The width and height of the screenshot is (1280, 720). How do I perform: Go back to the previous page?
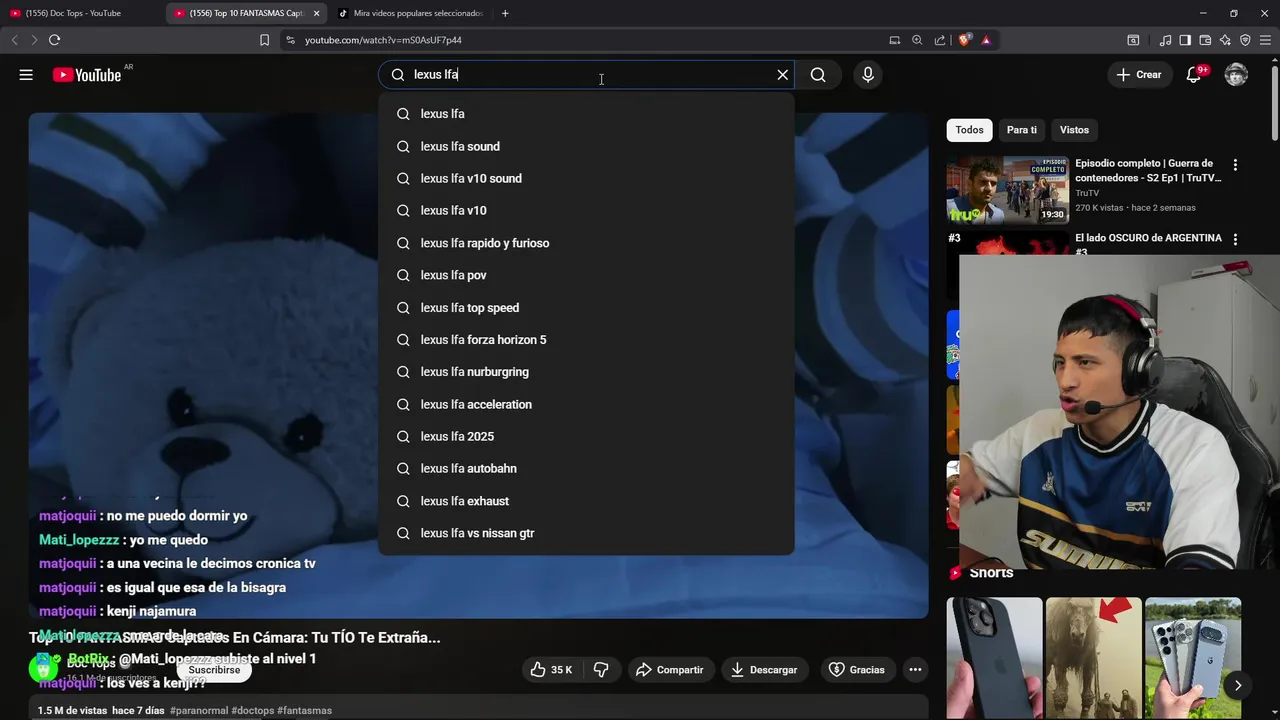click(14, 40)
